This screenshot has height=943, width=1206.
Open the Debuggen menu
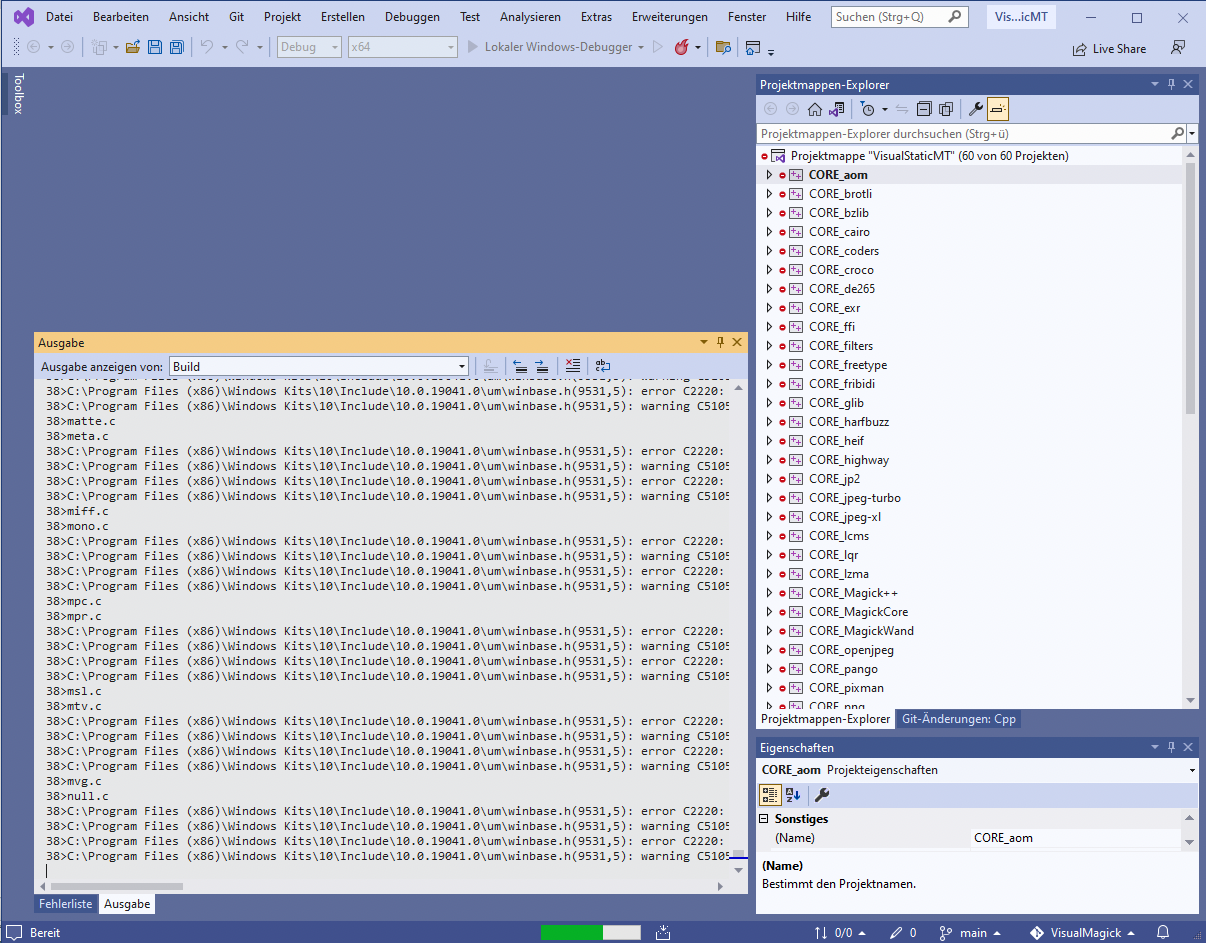pyautogui.click(x=410, y=17)
